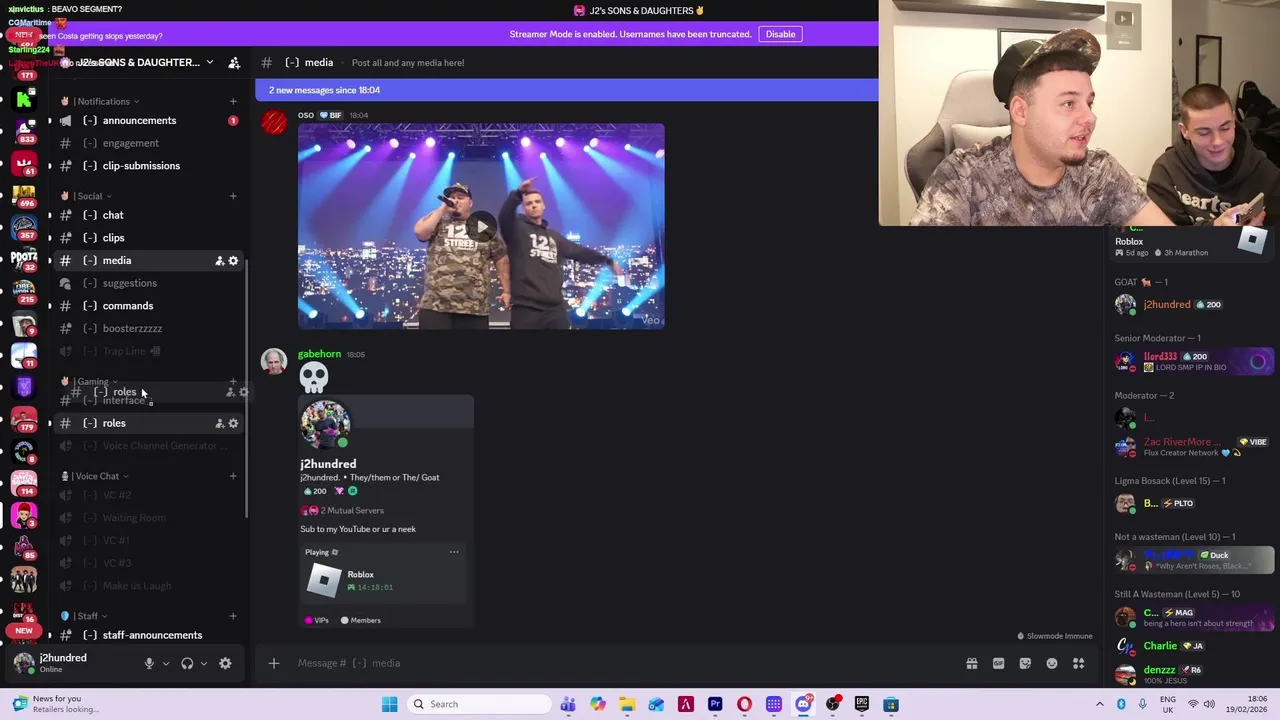Open headphone output options arrow
This screenshot has width=1280, height=720.
tap(204, 663)
